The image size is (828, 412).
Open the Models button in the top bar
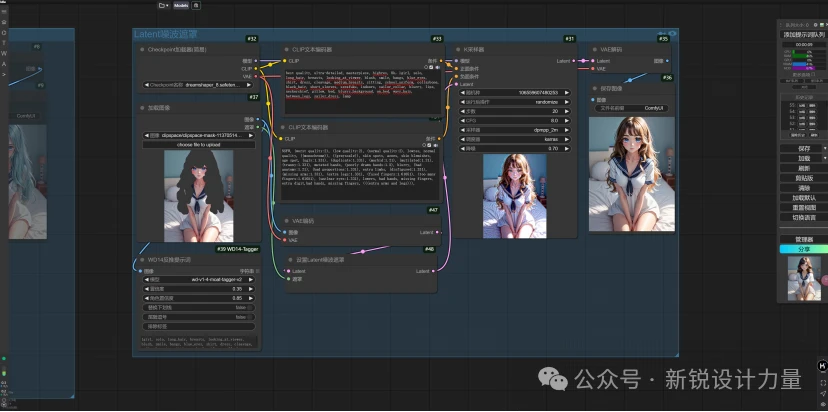click(x=181, y=5)
